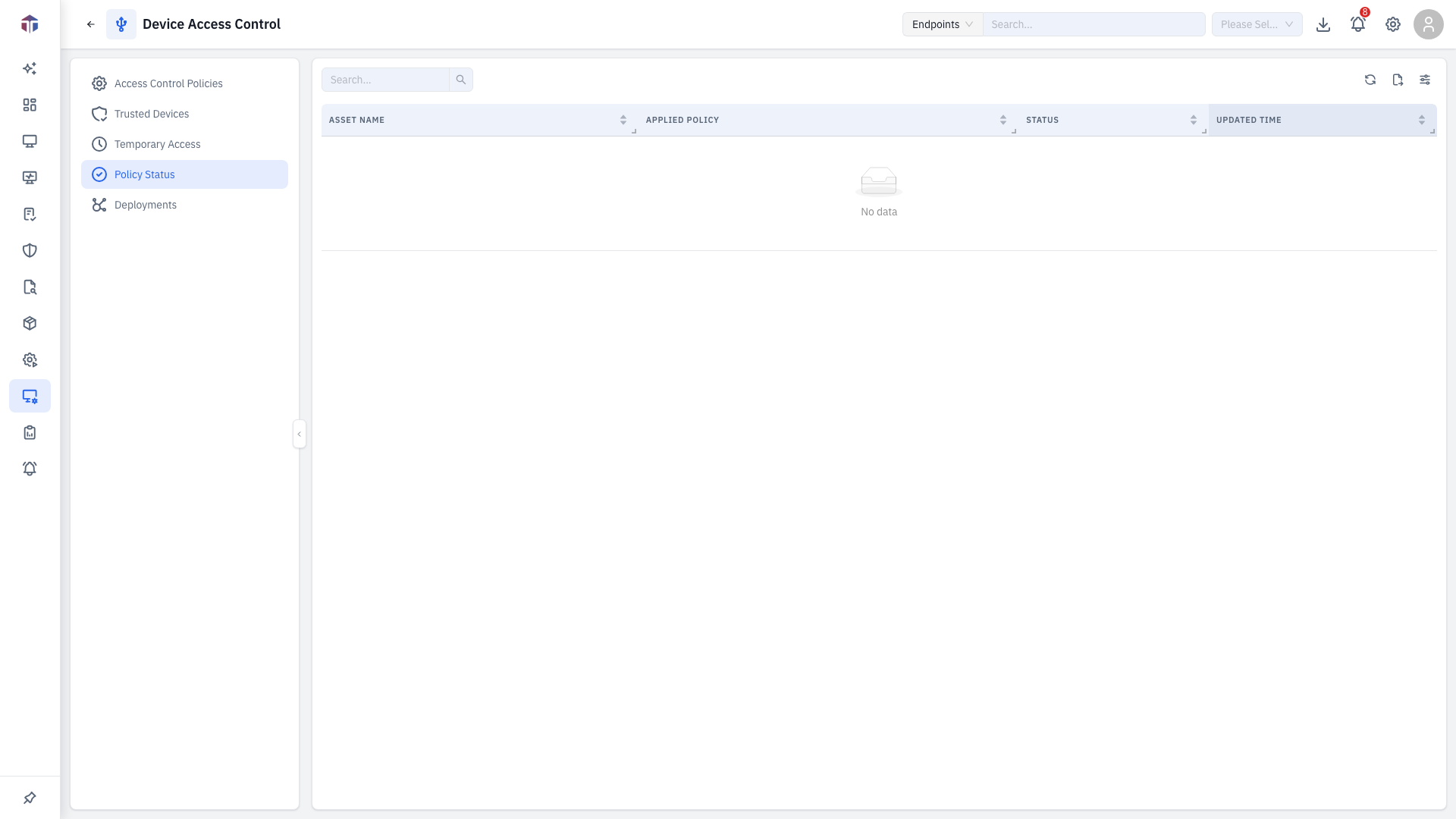The width and height of the screenshot is (1456, 819).
Task: Open the clipboard report sidebar icon
Action: point(30,432)
